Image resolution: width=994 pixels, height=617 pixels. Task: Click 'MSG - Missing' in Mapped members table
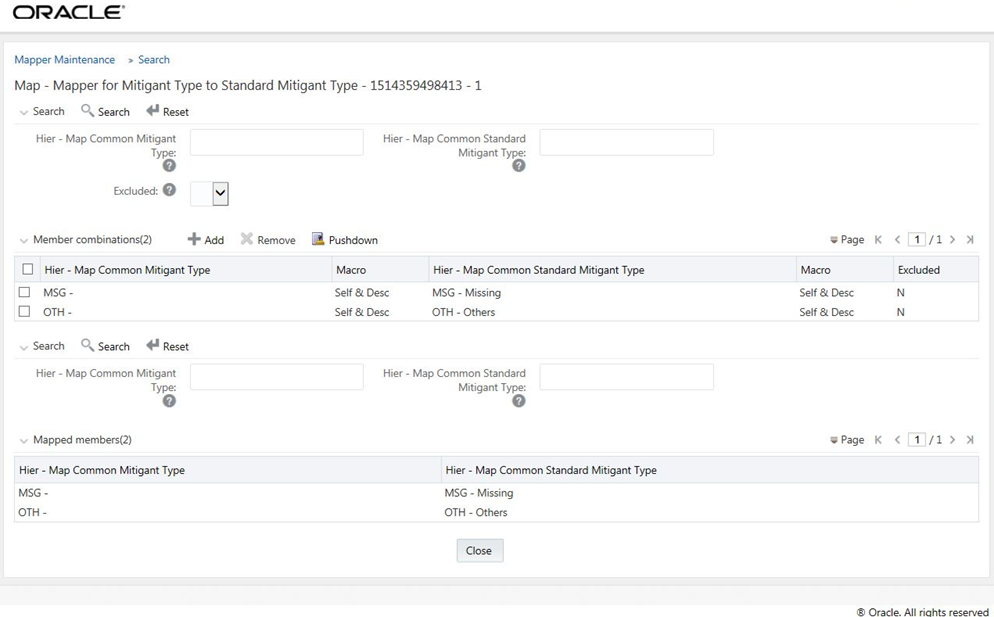pos(479,493)
